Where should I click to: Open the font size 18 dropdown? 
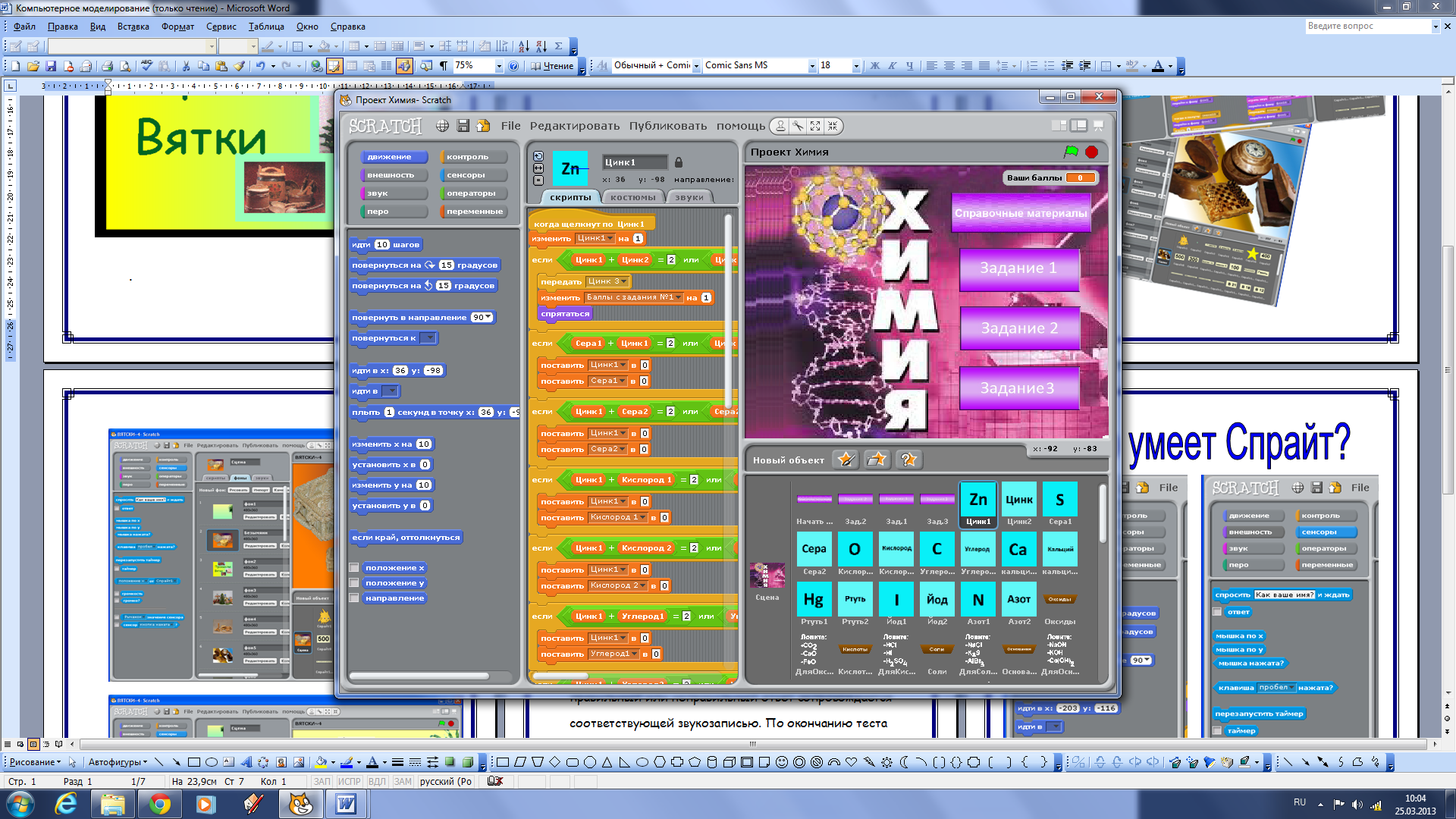pyautogui.click(x=856, y=66)
